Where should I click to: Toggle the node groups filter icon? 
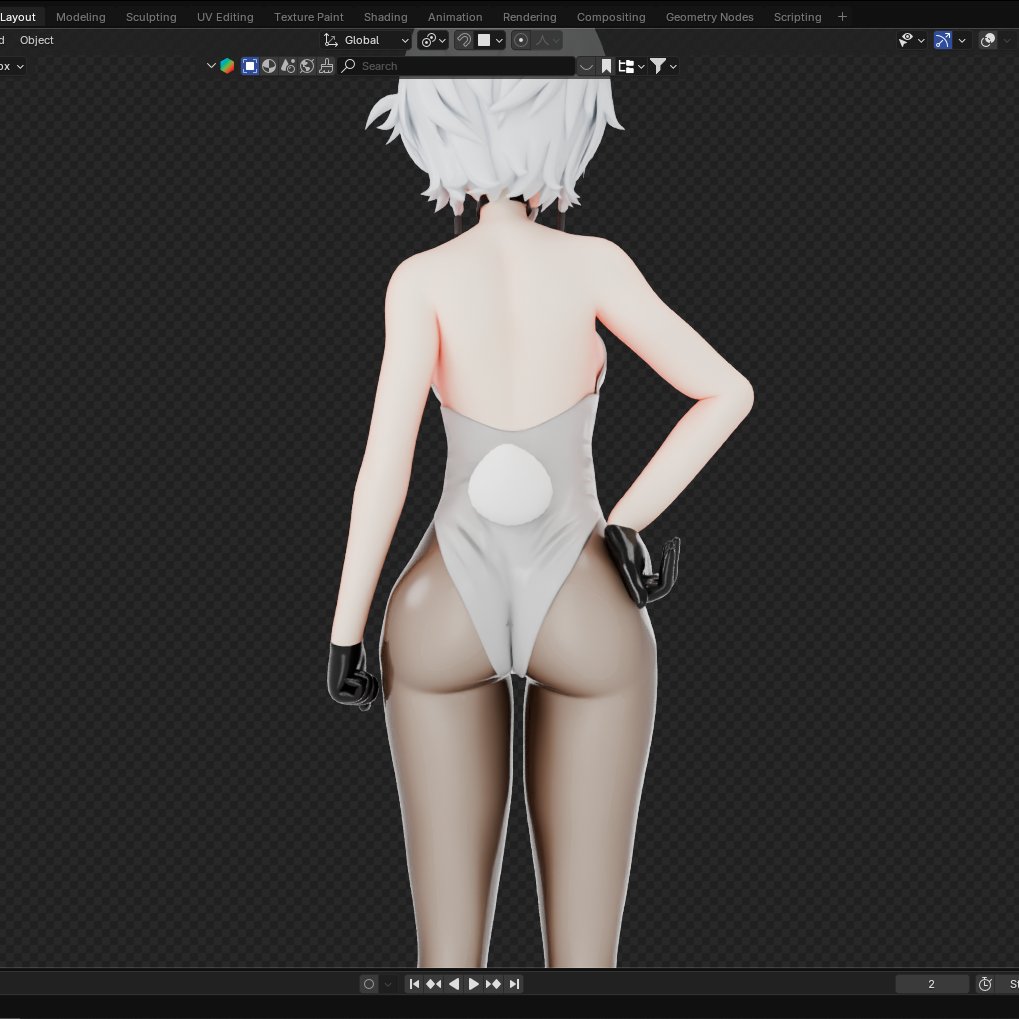288,66
